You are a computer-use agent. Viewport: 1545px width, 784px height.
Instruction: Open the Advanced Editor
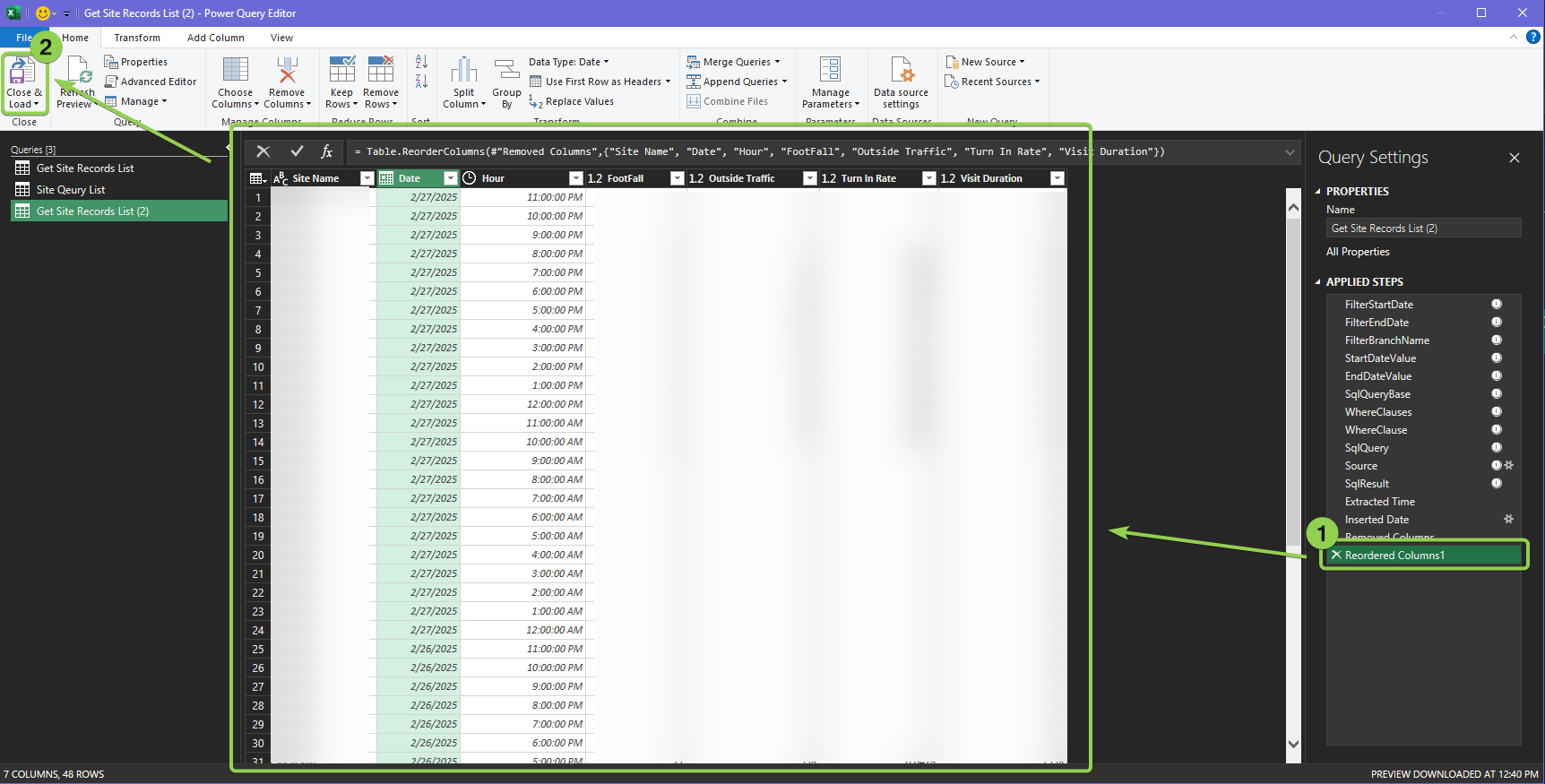(x=151, y=82)
